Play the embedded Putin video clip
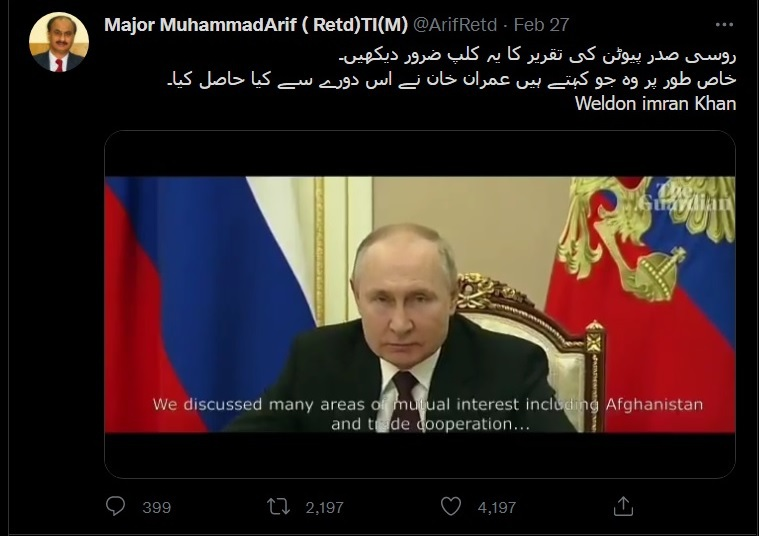 pyautogui.click(x=420, y=304)
